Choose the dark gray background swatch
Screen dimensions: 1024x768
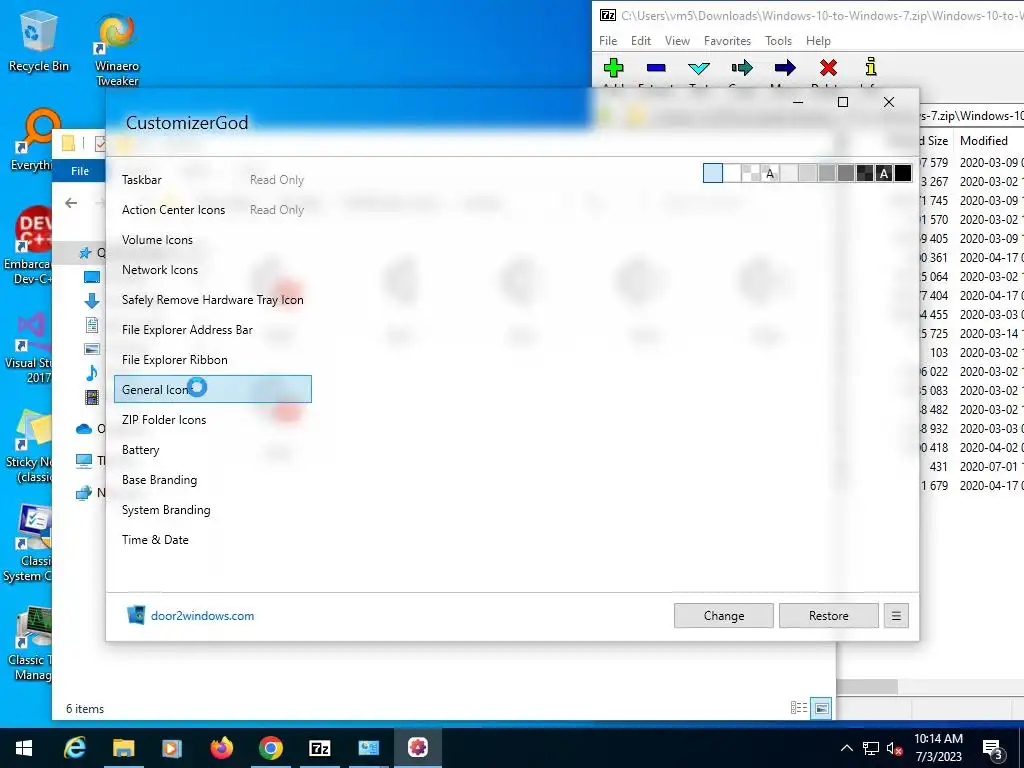pos(846,173)
